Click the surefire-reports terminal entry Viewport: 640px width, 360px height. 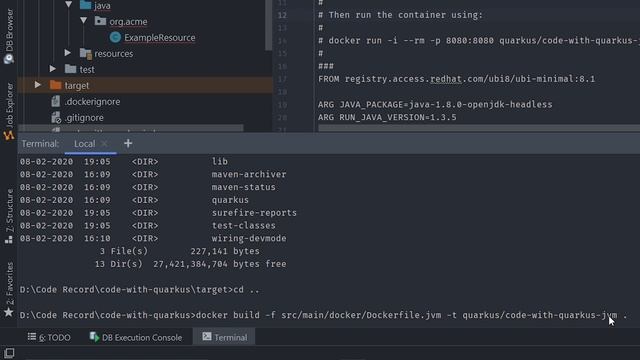tap(254, 213)
